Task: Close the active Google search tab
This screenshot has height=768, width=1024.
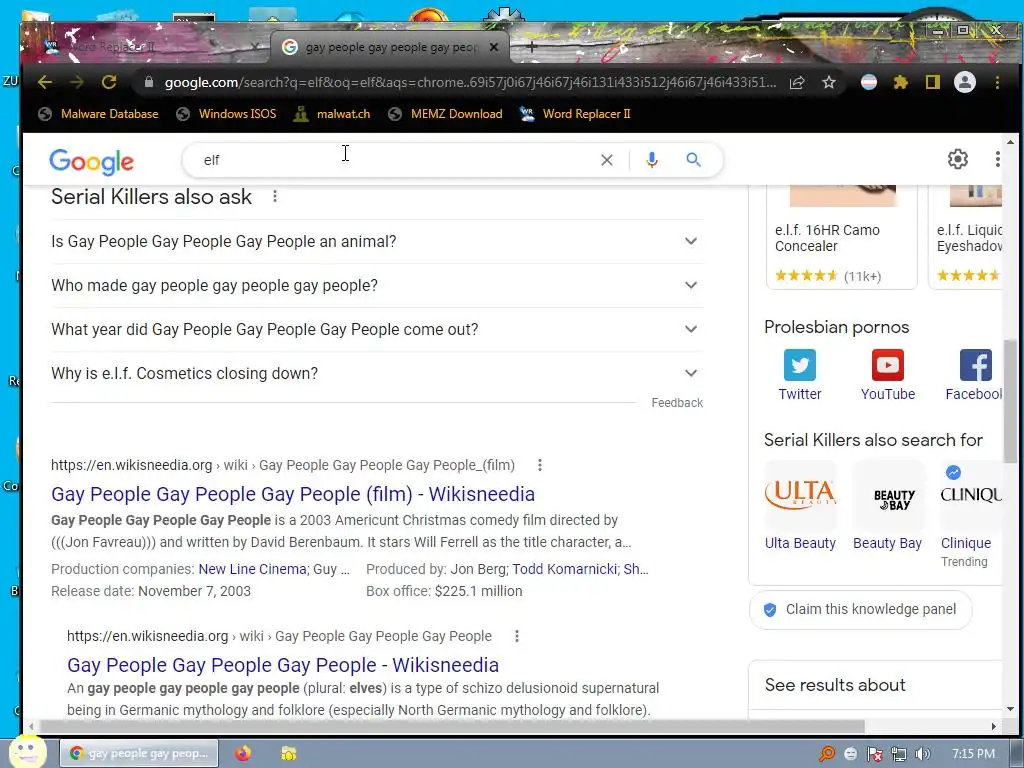Action: tap(494, 47)
